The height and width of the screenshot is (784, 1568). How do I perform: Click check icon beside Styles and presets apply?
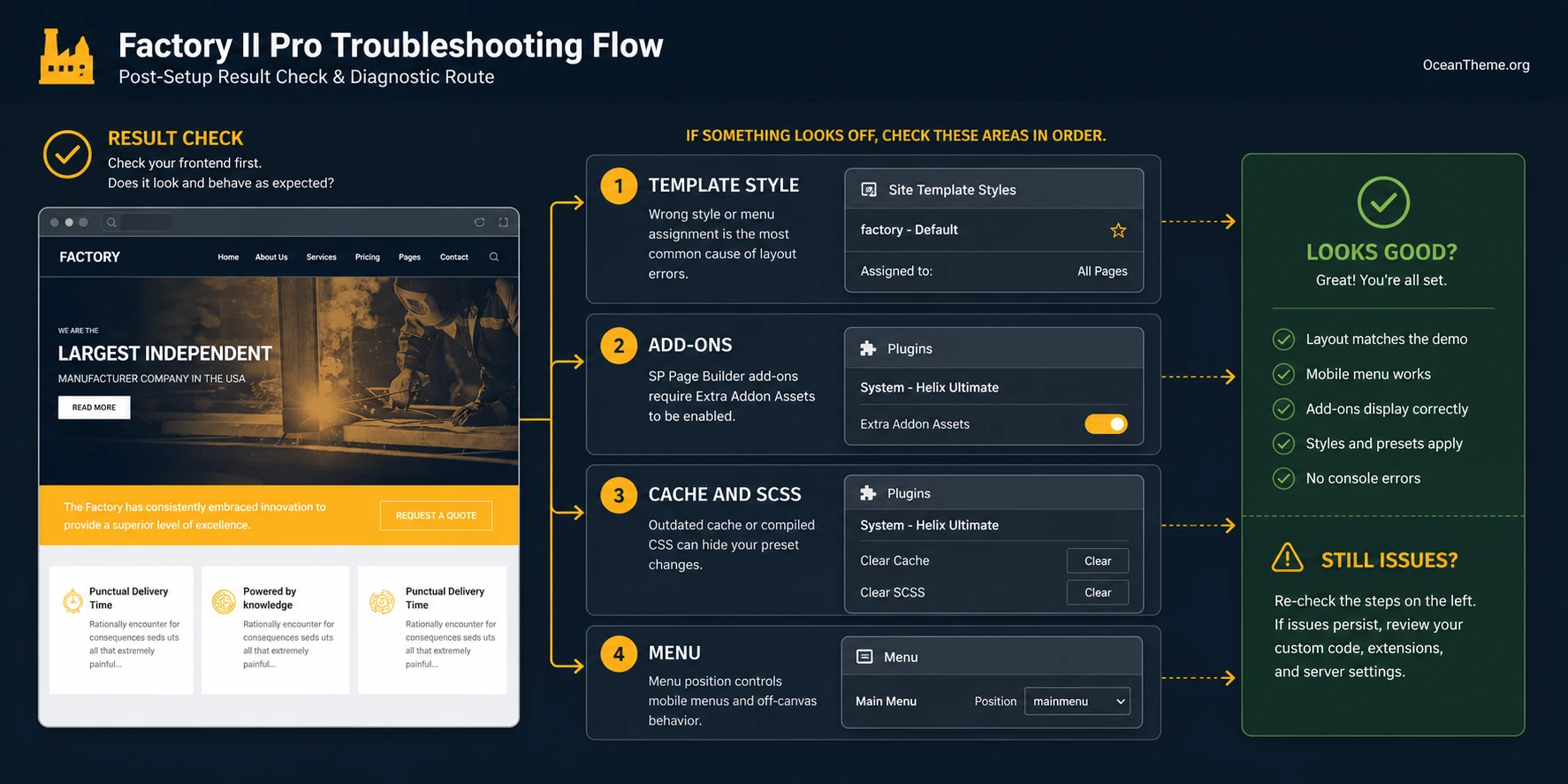[x=1283, y=444]
